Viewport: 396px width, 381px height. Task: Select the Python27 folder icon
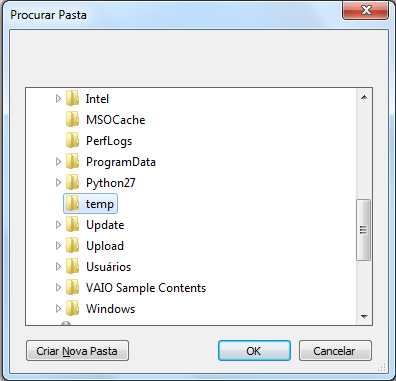pos(72,182)
